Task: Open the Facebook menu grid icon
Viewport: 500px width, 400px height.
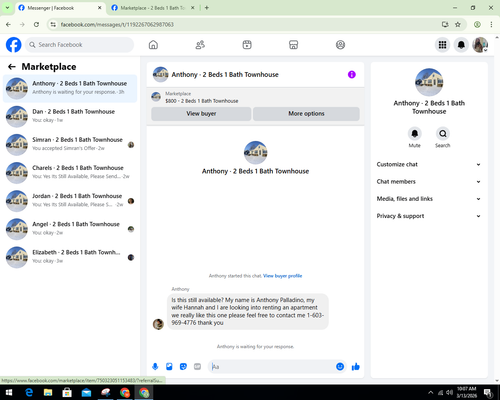Action: click(x=442, y=45)
